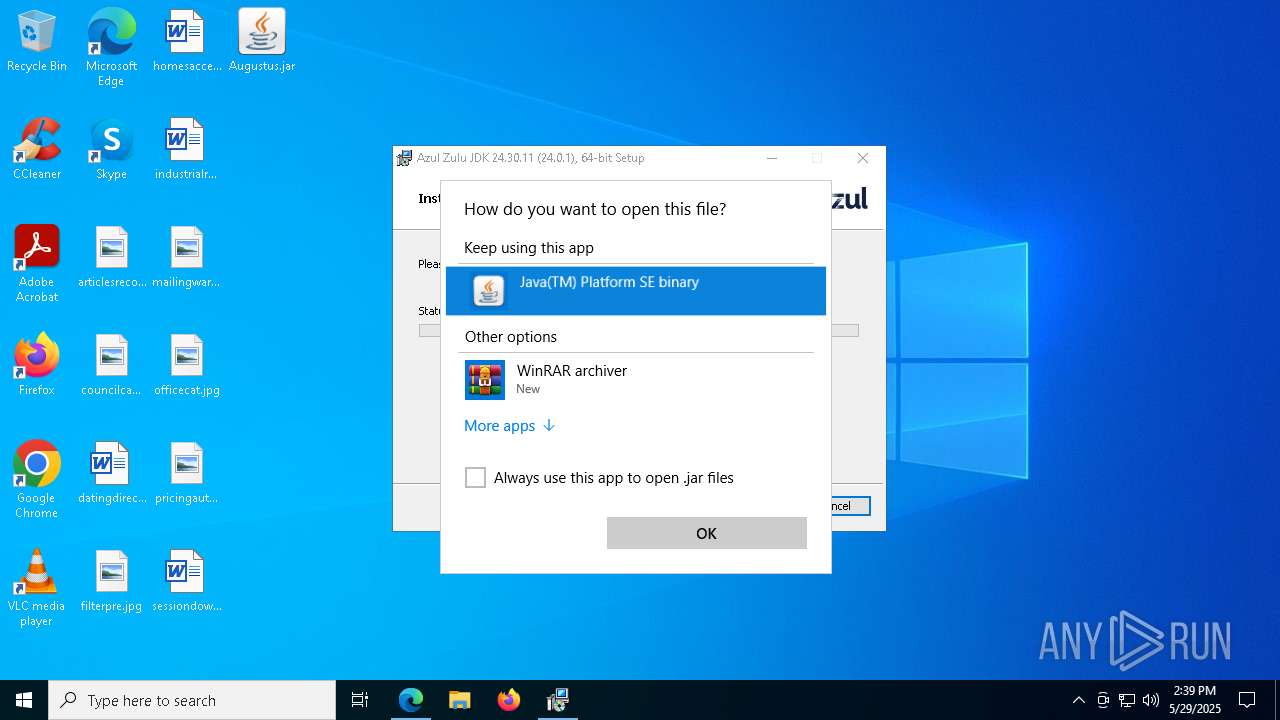Viewport: 1280px width, 720px height.
Task: Click Cancel in Azul Zulu setup
Action: 851,506
